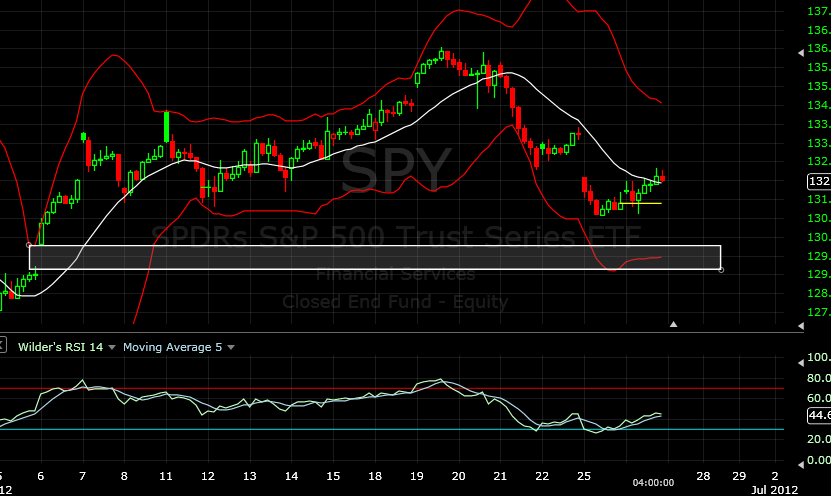Click date label 13 on time axis
This screenshot has height=496, width=831.
pos(249,476)
